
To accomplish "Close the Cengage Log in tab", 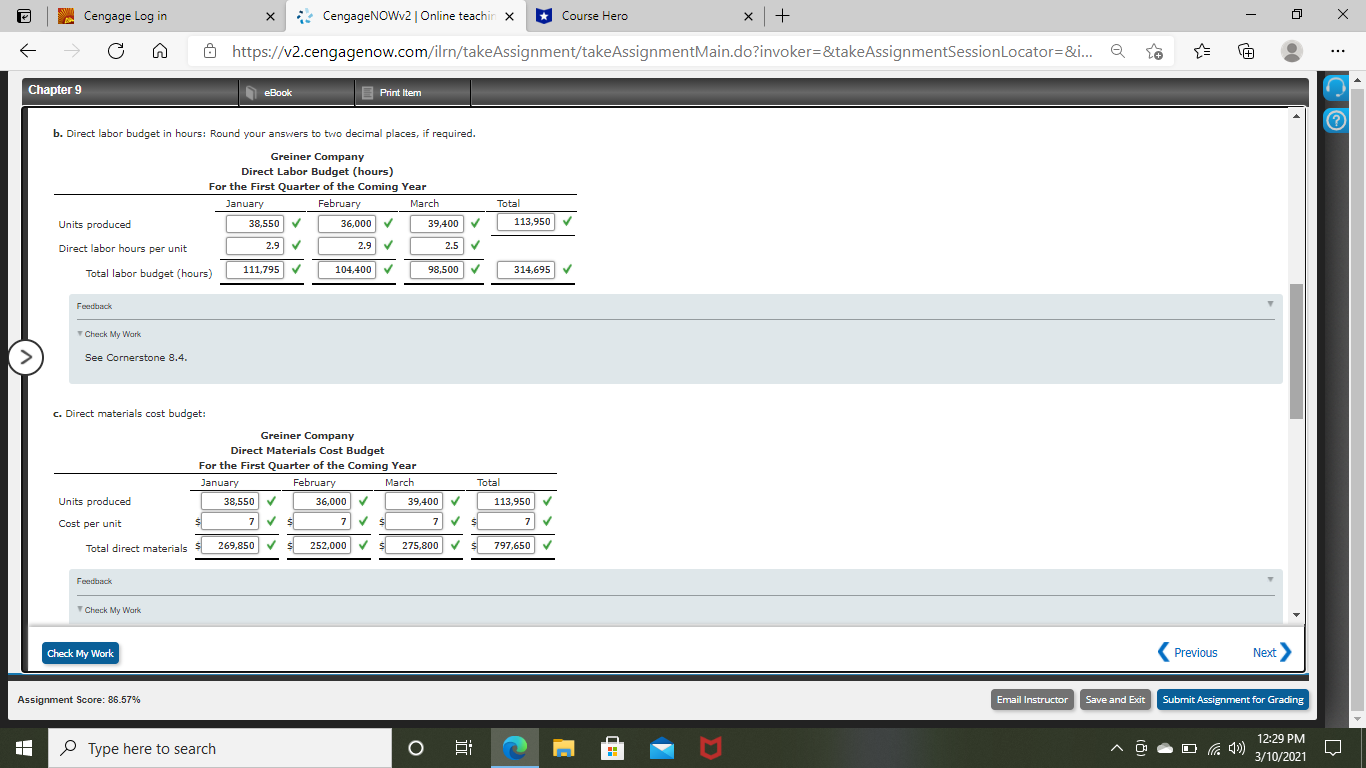I will click(x=270, y=16).
